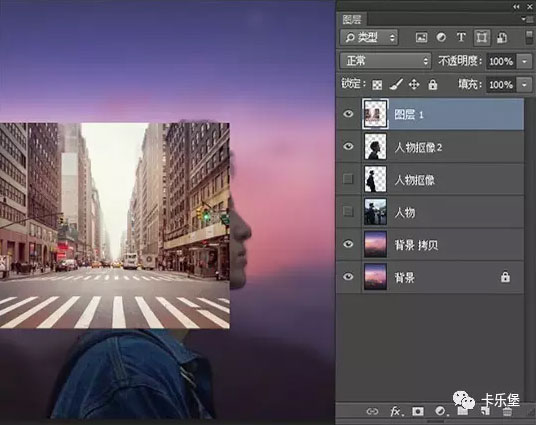Select the 图层 1 layer thumbnail

[375, 114]
